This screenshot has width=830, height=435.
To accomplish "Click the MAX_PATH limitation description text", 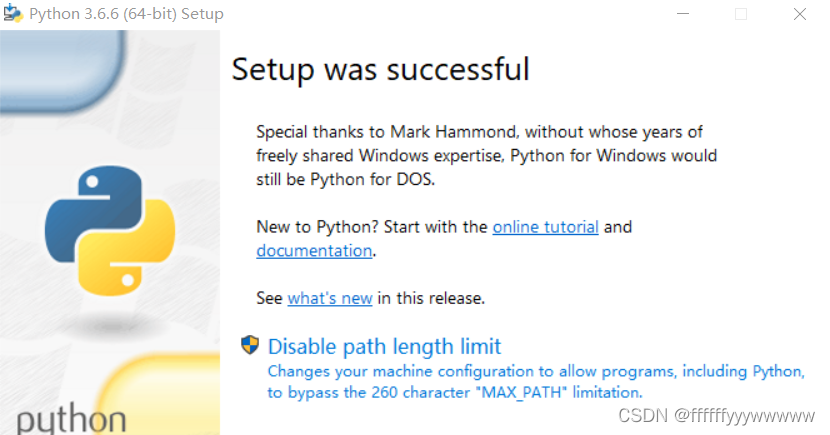I will 536,382.
